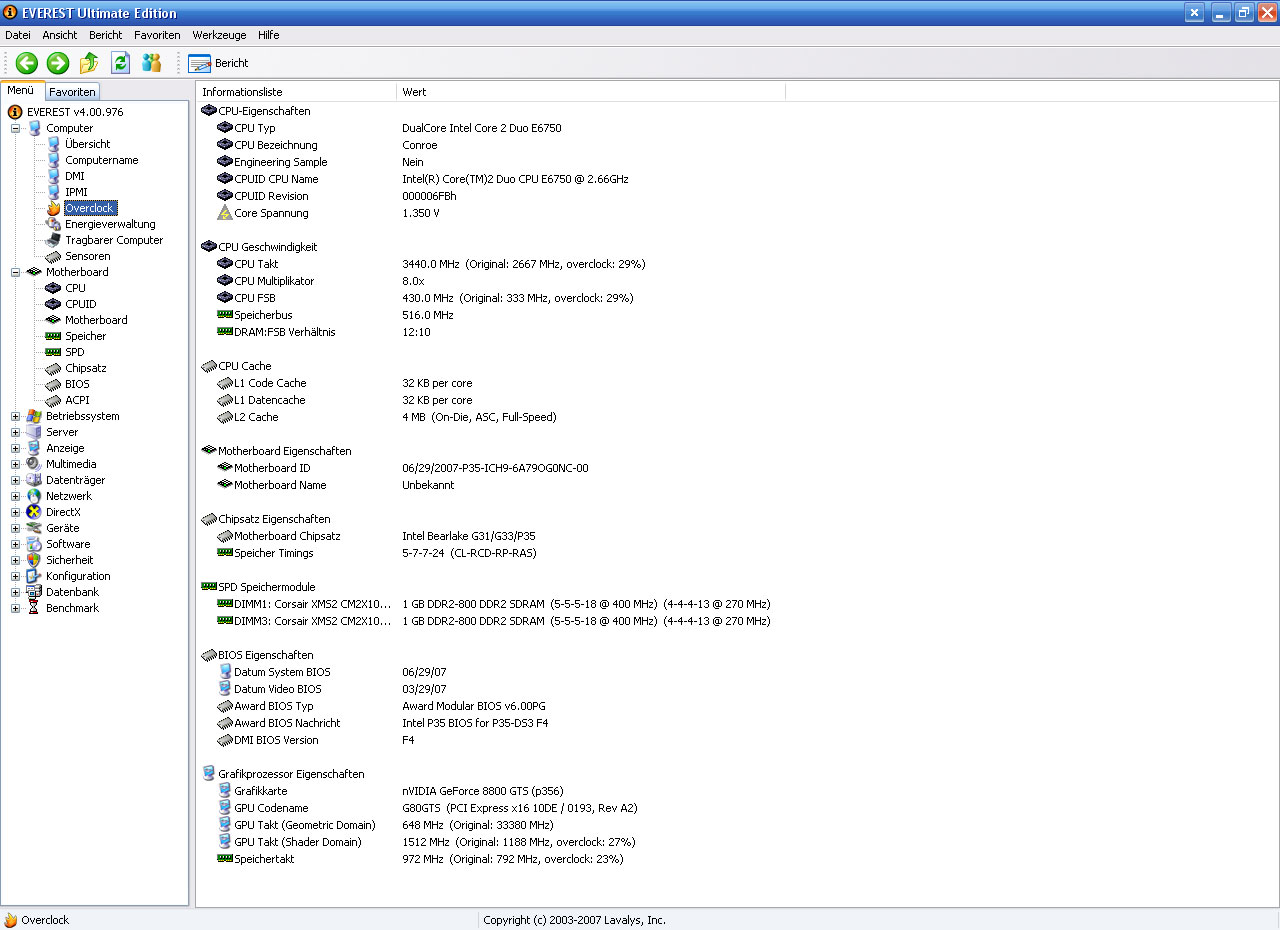Screen dimensions: 1280x930
Task: Expand the Multimedia tree node
Action: click(15, 464)
